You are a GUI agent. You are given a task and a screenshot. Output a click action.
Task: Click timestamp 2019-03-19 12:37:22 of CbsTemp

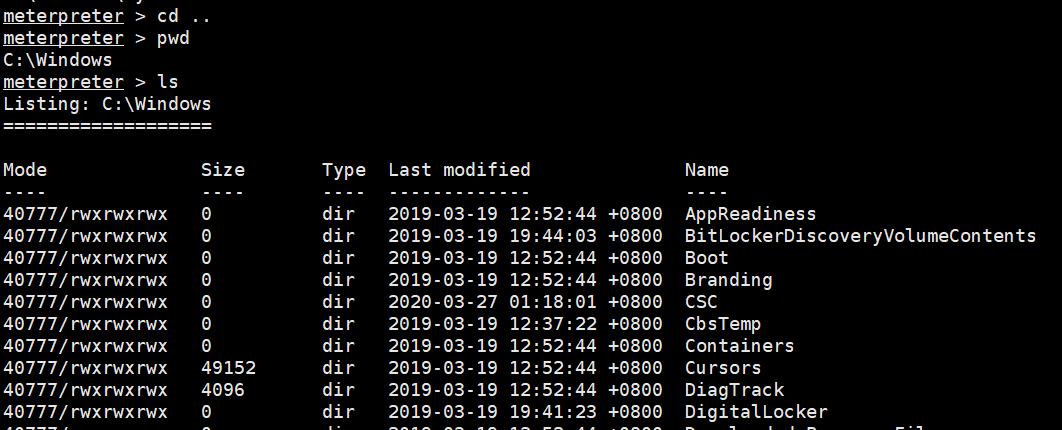coord(525,324)
